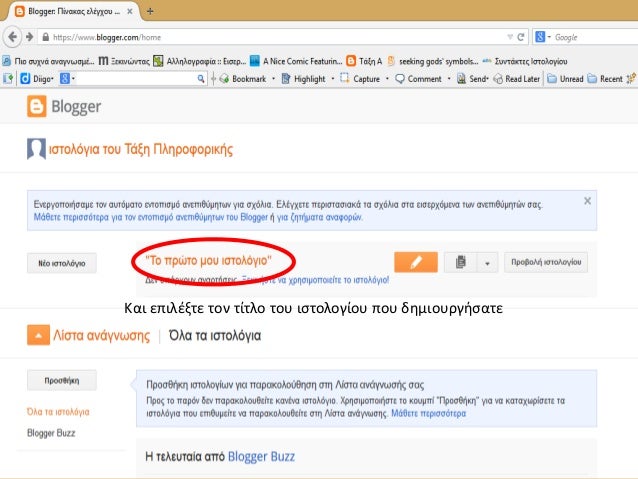Click the padlock icon in address bar
Viewport: 638px width, 479px height.
point(46,37)
